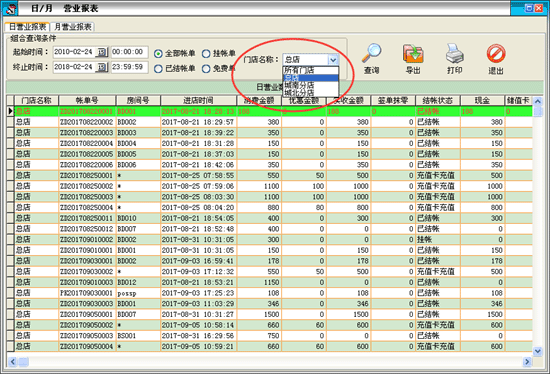Click the 退出 exit icon

(496, 54)
